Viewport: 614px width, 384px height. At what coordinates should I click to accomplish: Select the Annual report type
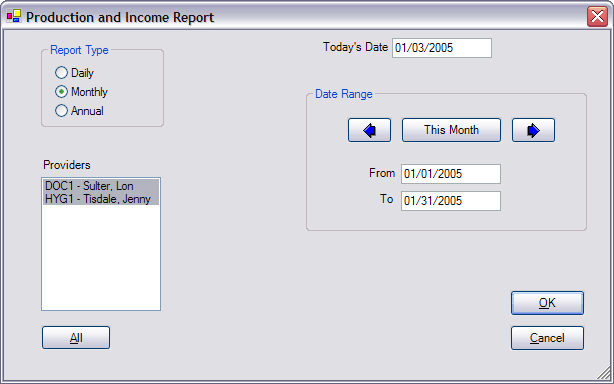(61, 111)
